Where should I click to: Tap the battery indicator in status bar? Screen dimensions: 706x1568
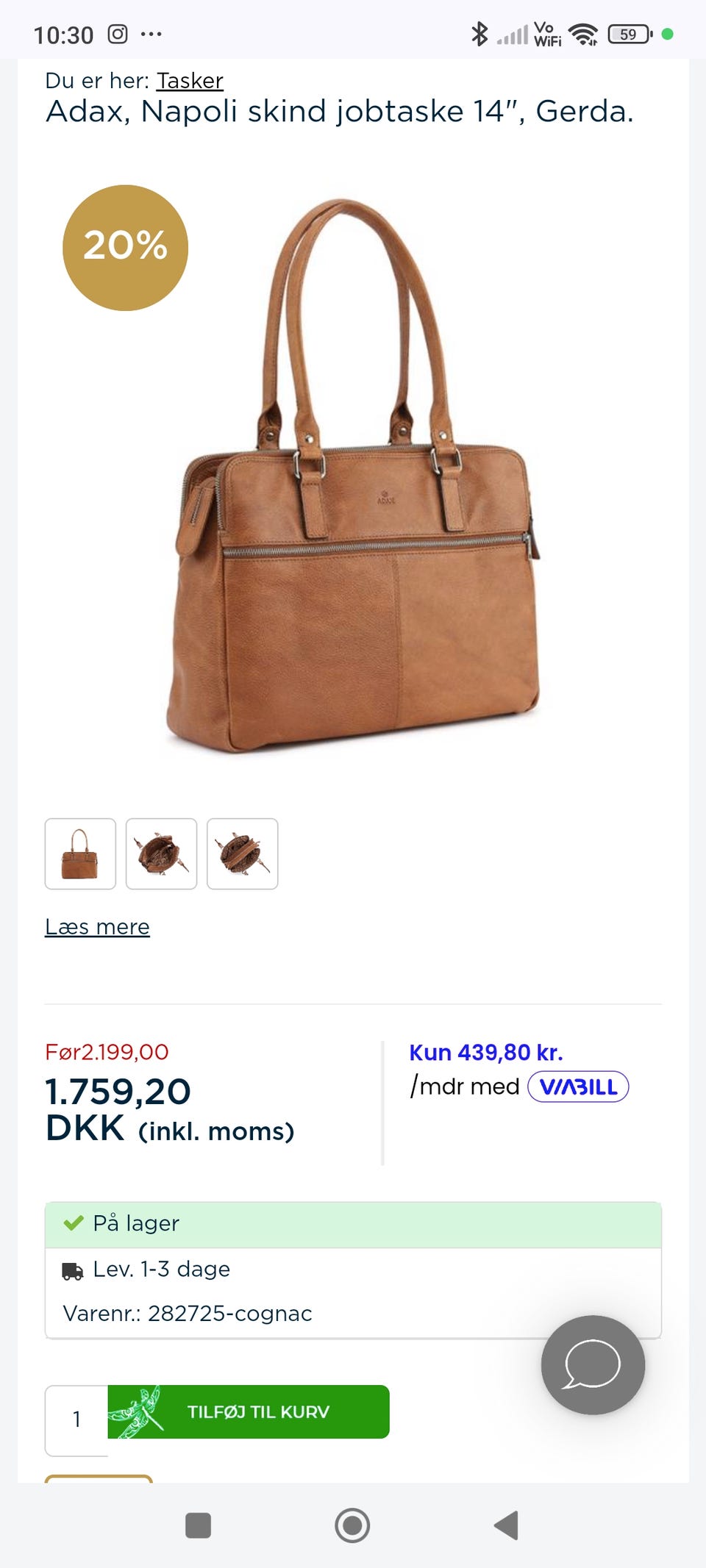click(630, 34)
